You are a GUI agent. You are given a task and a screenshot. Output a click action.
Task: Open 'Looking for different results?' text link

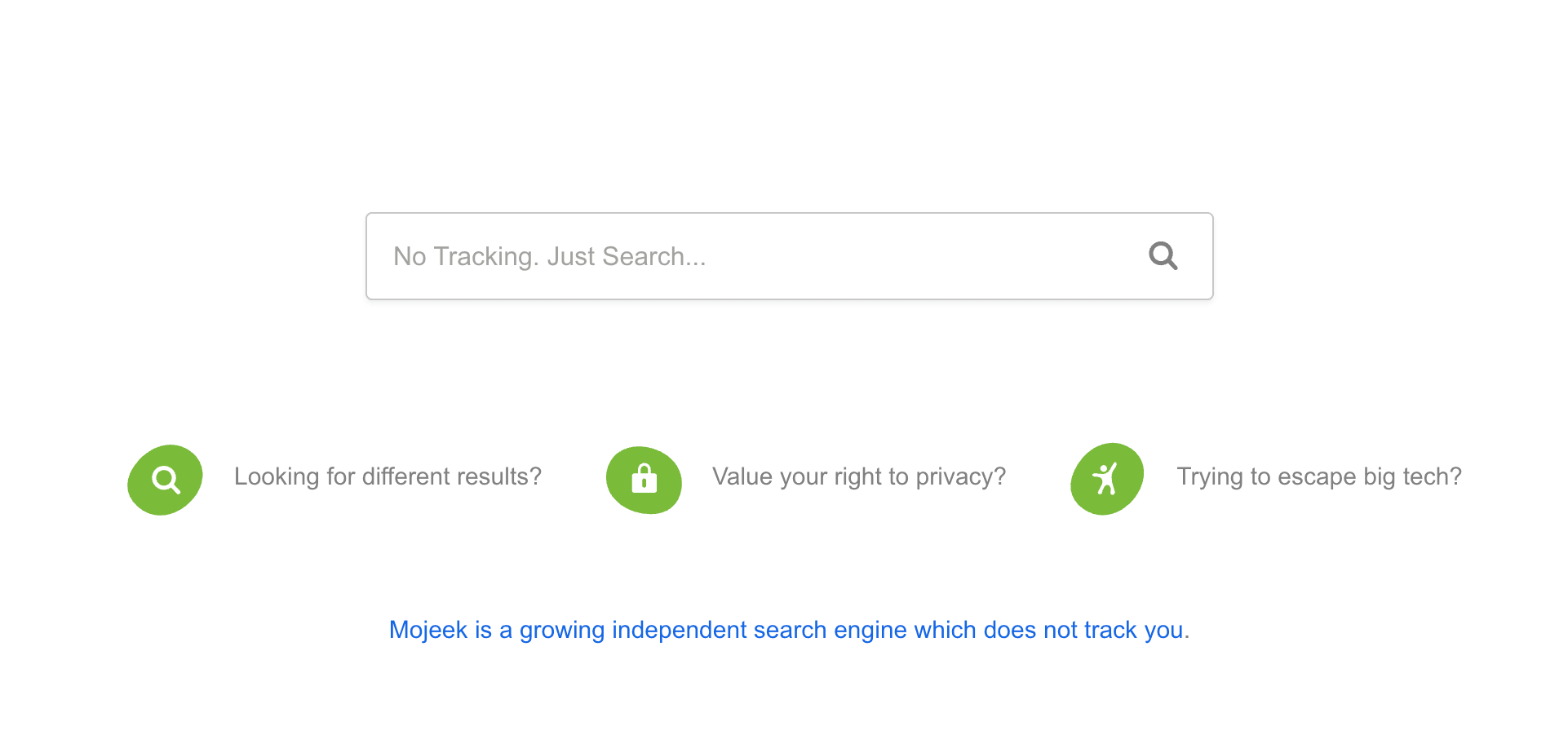[x=388, y=476]
